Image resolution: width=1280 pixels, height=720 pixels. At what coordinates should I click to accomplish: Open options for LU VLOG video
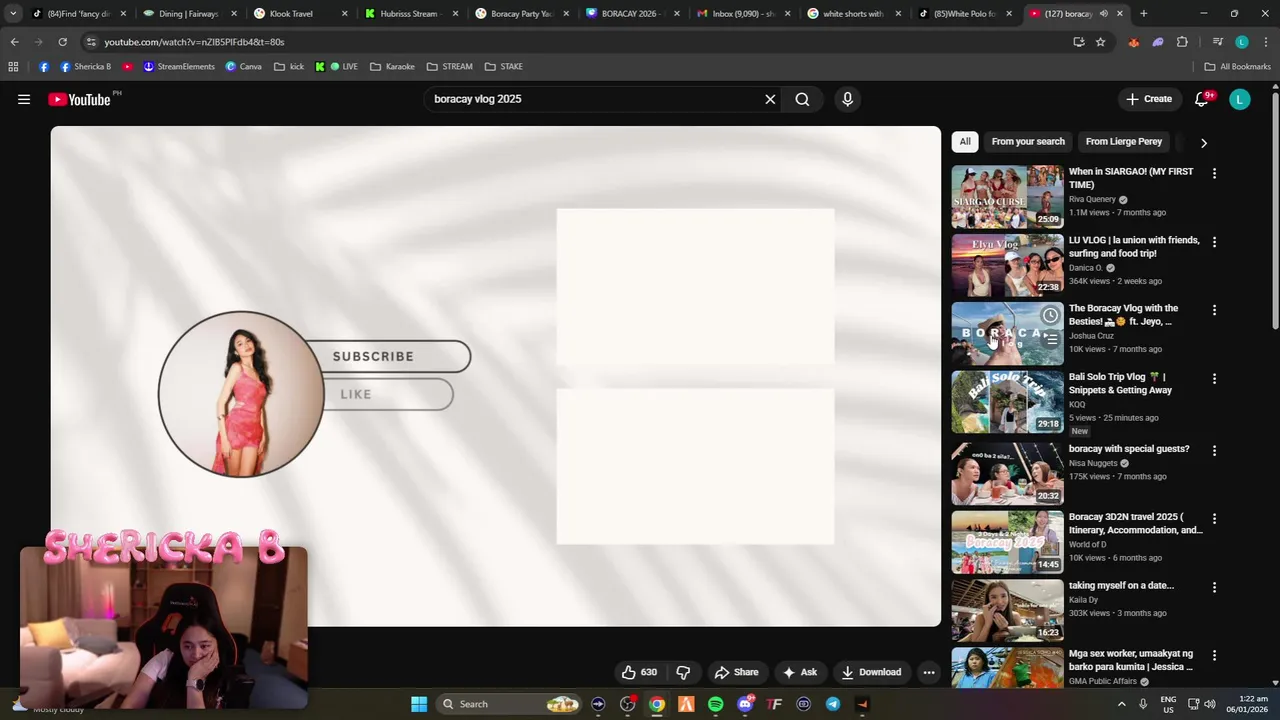[x=1214, y=242]
